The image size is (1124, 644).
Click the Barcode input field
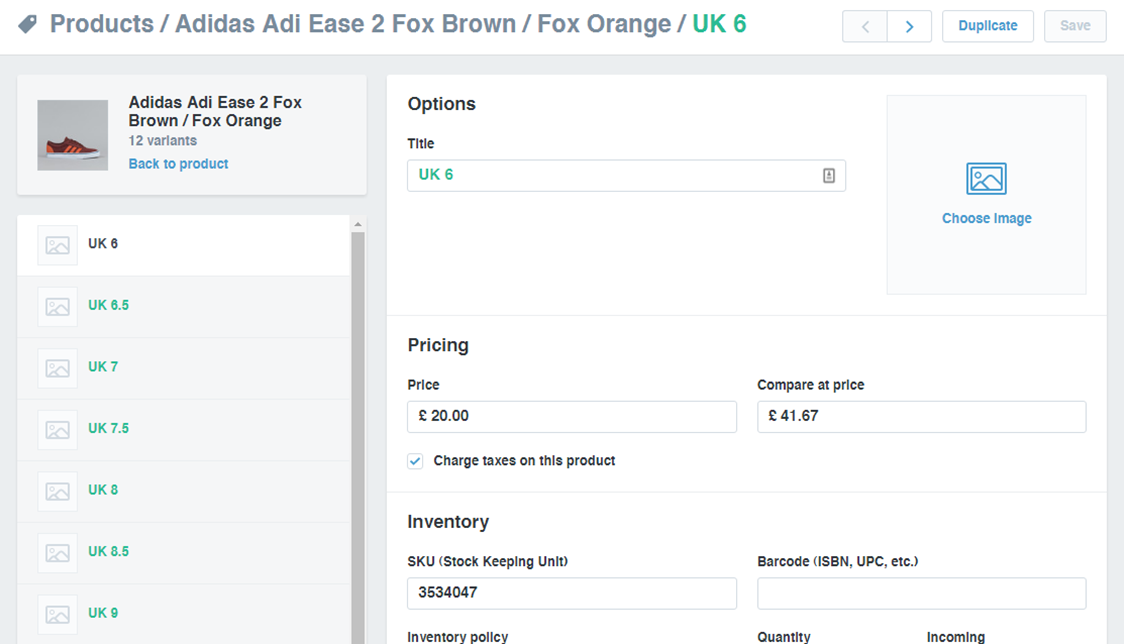pyautogui.click(x=921, y=593)
